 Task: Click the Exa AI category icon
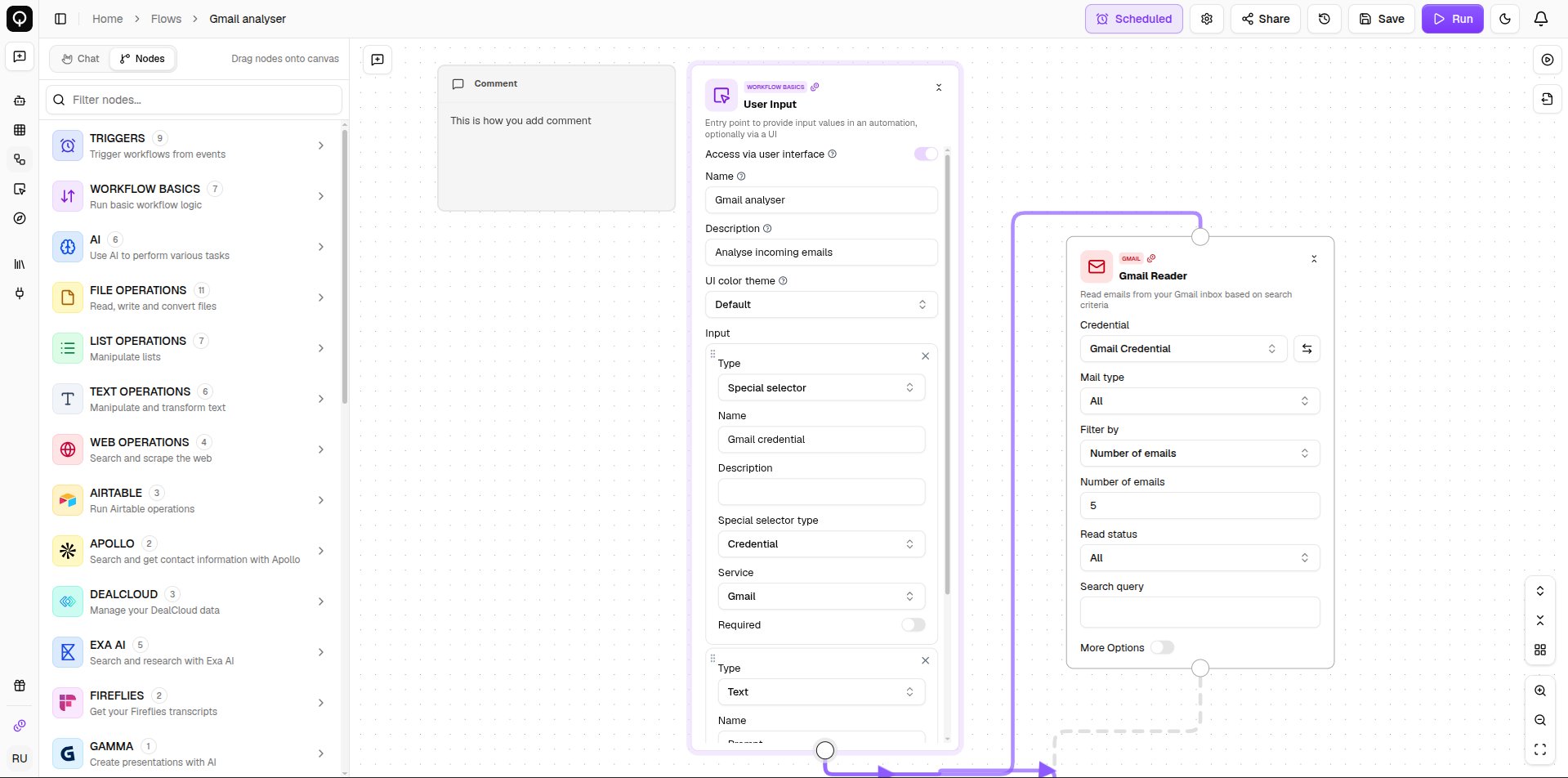(68, 652)
